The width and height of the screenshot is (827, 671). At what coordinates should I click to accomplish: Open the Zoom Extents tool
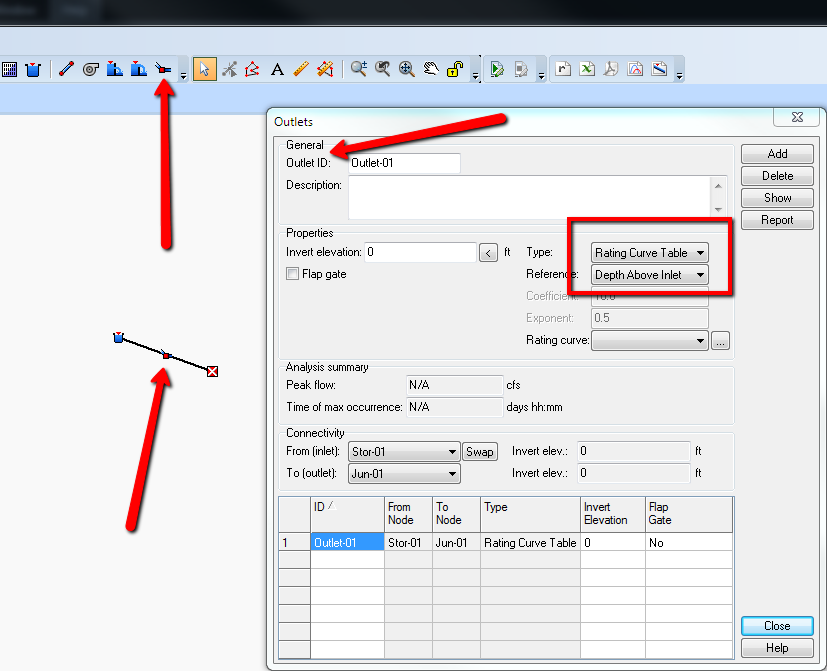405,68
